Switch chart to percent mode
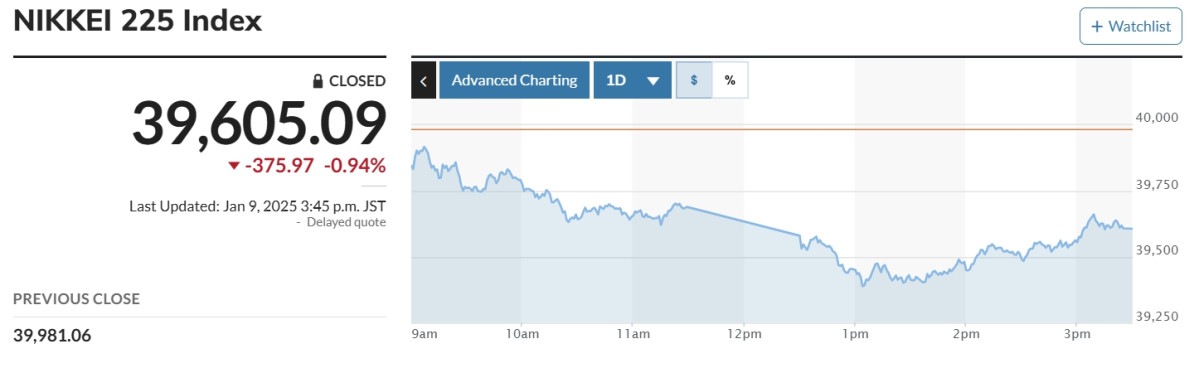 (730, 80)
